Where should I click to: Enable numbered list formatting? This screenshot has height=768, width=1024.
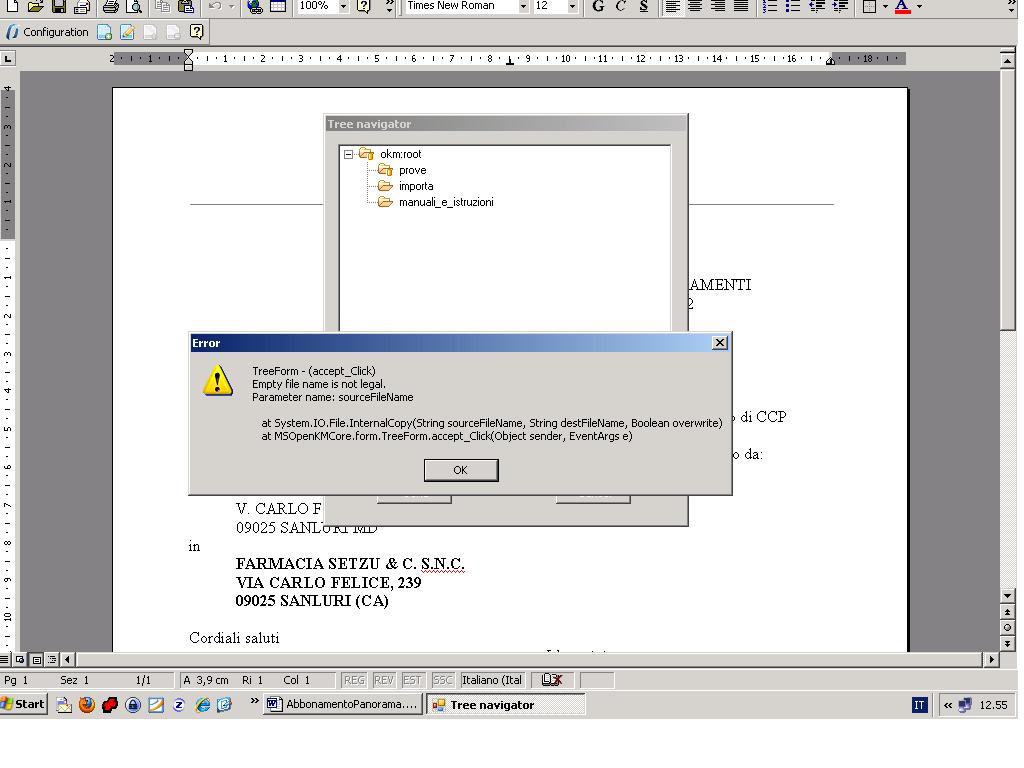pos(772,7)
